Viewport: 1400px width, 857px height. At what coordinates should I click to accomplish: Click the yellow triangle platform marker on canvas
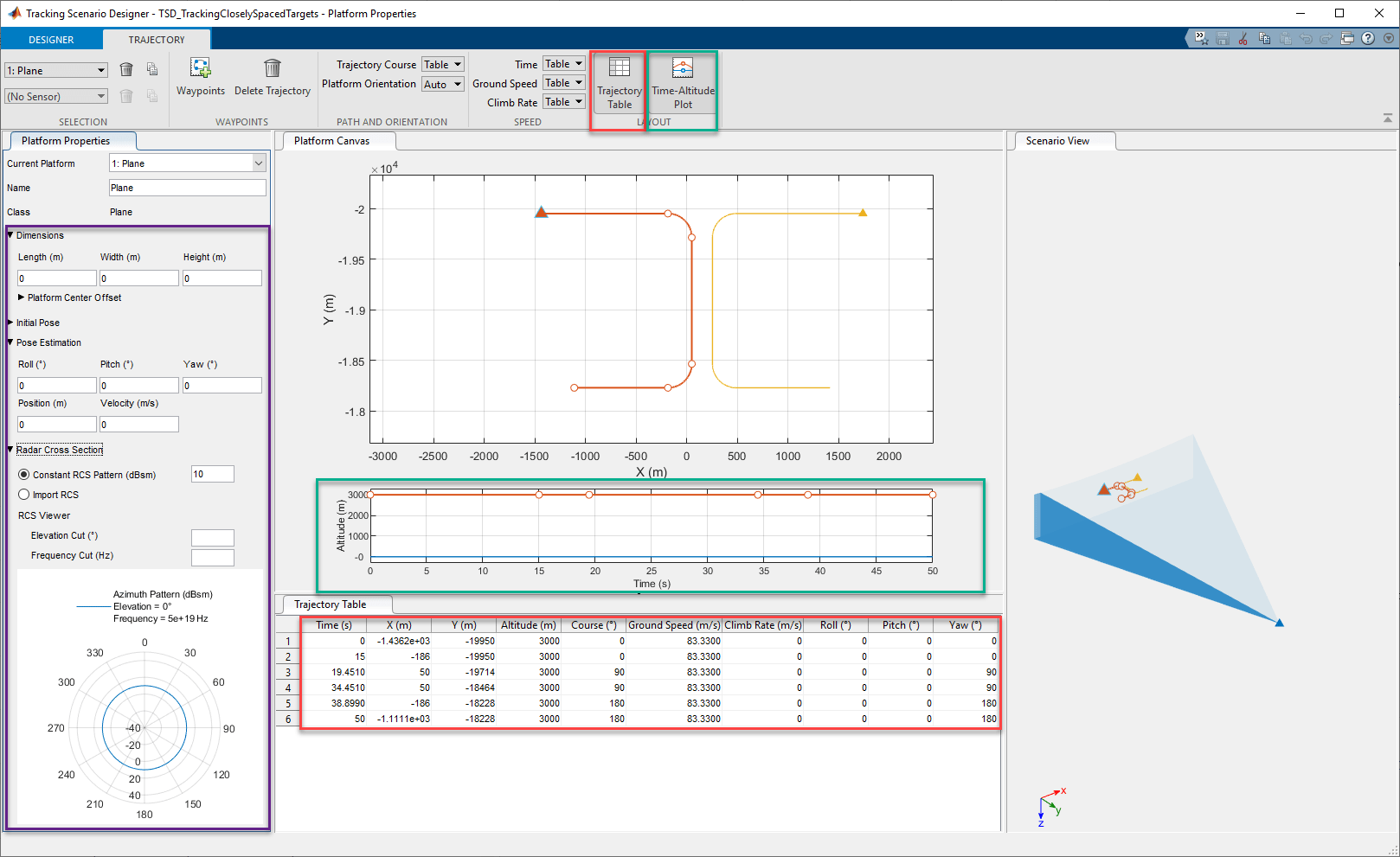(x=863, y=212)
